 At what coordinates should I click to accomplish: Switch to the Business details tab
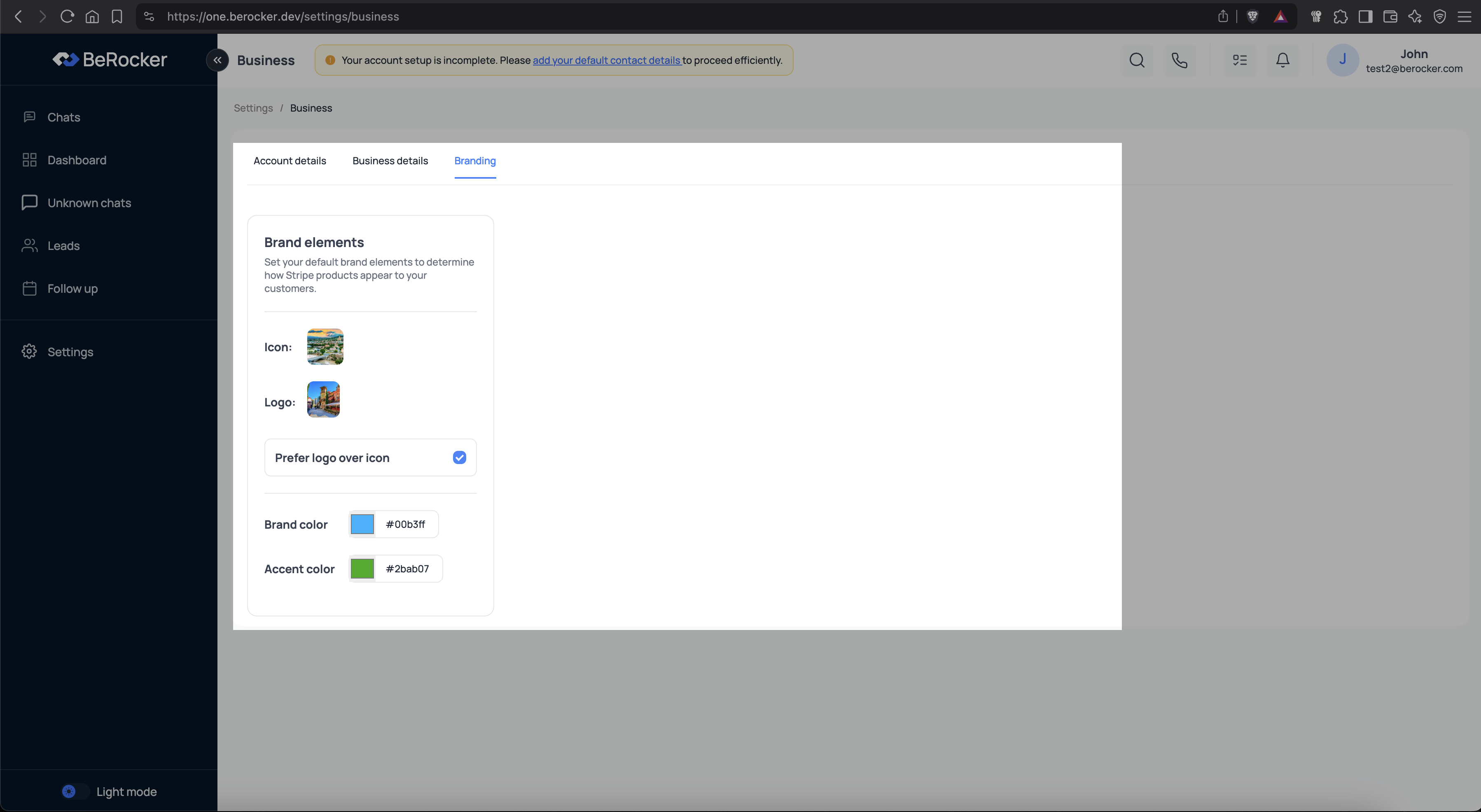[x=390, y=161]
